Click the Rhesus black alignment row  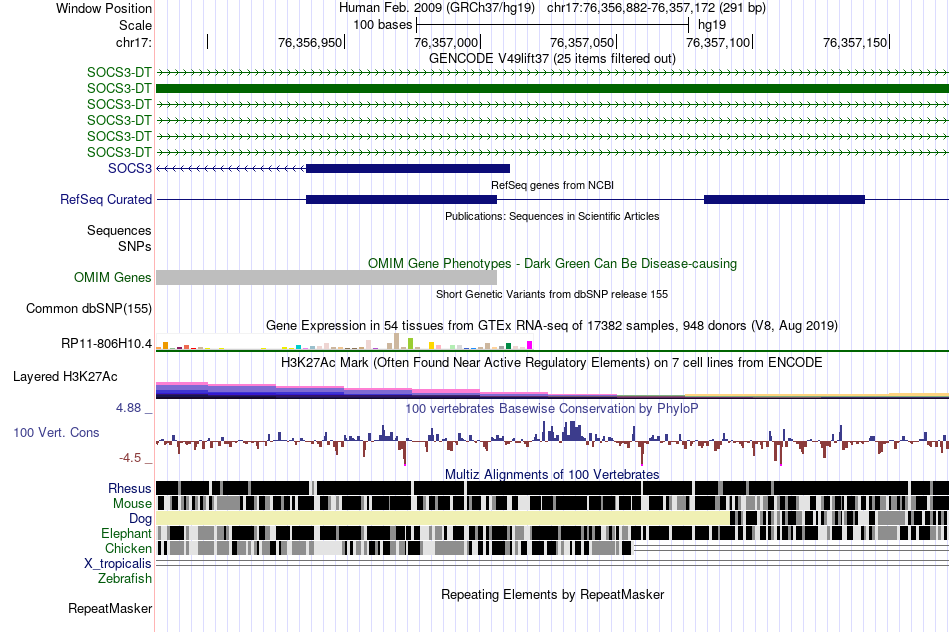pos(552,488)
